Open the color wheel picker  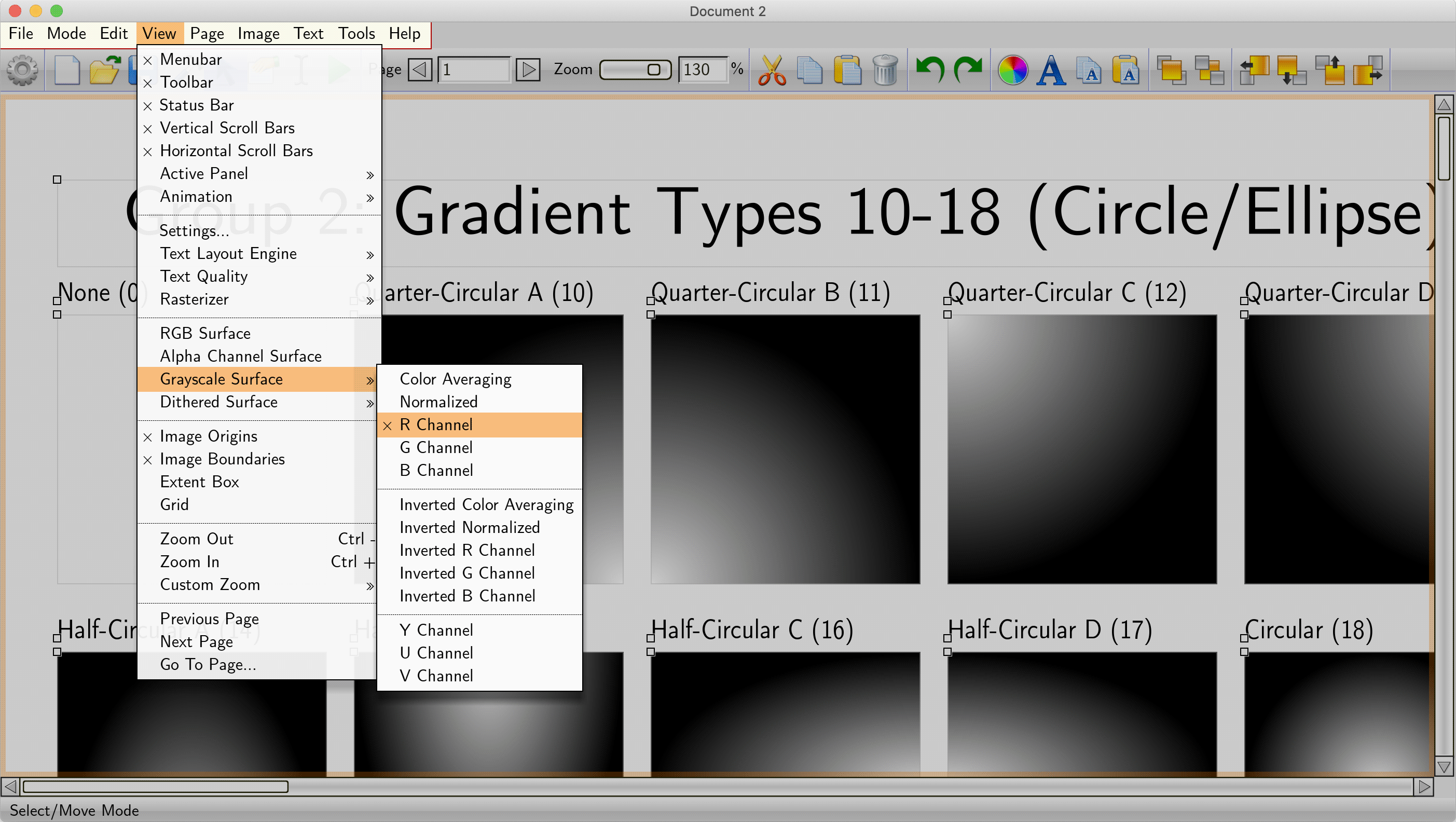click(x=1013, y=70)
